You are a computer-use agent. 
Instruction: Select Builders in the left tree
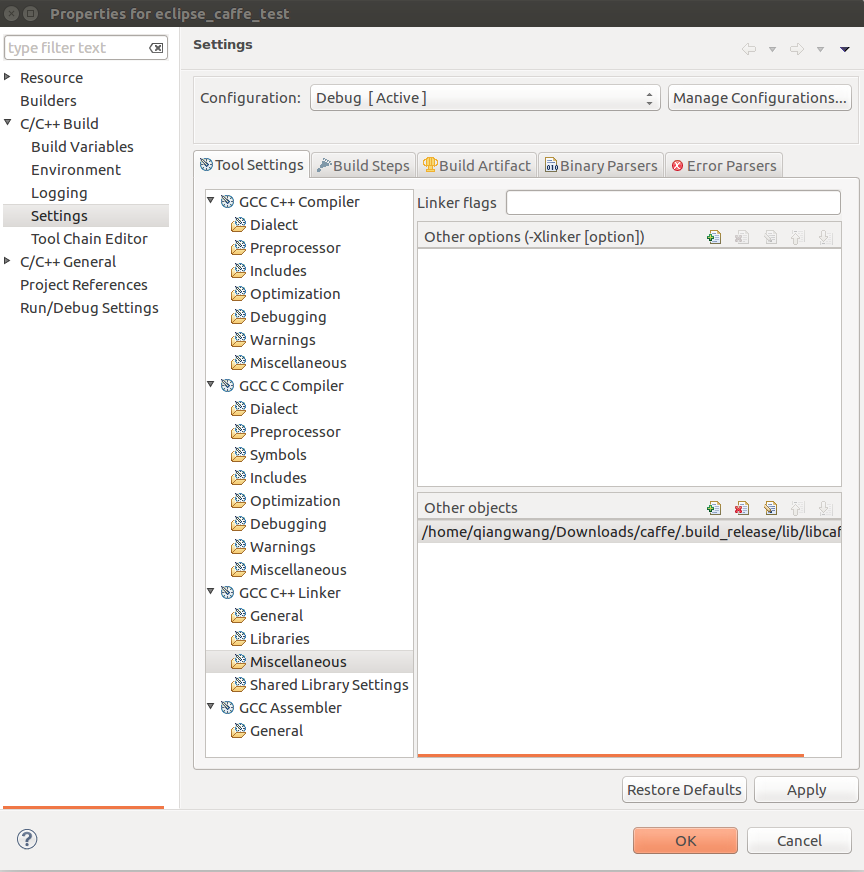coord(48,101)
